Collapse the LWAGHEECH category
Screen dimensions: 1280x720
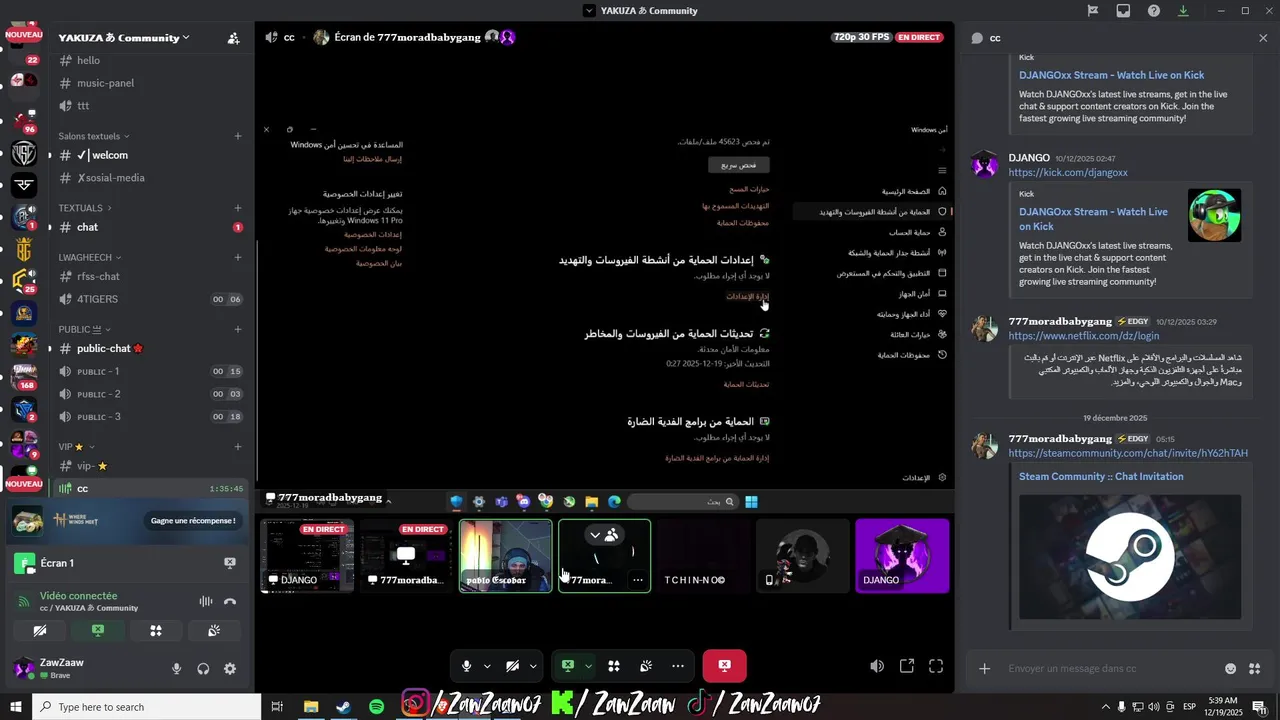click(90, 257)
